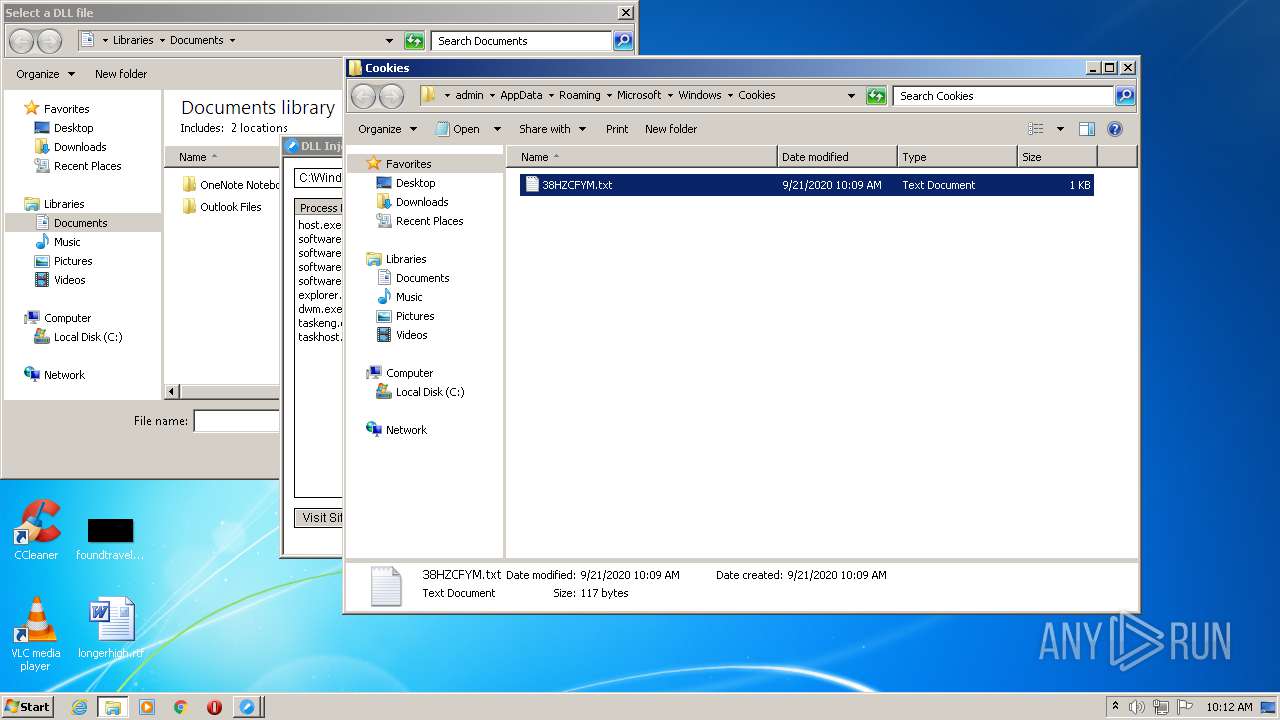Open longerhigh document on desktop

[x=110, y=629]
